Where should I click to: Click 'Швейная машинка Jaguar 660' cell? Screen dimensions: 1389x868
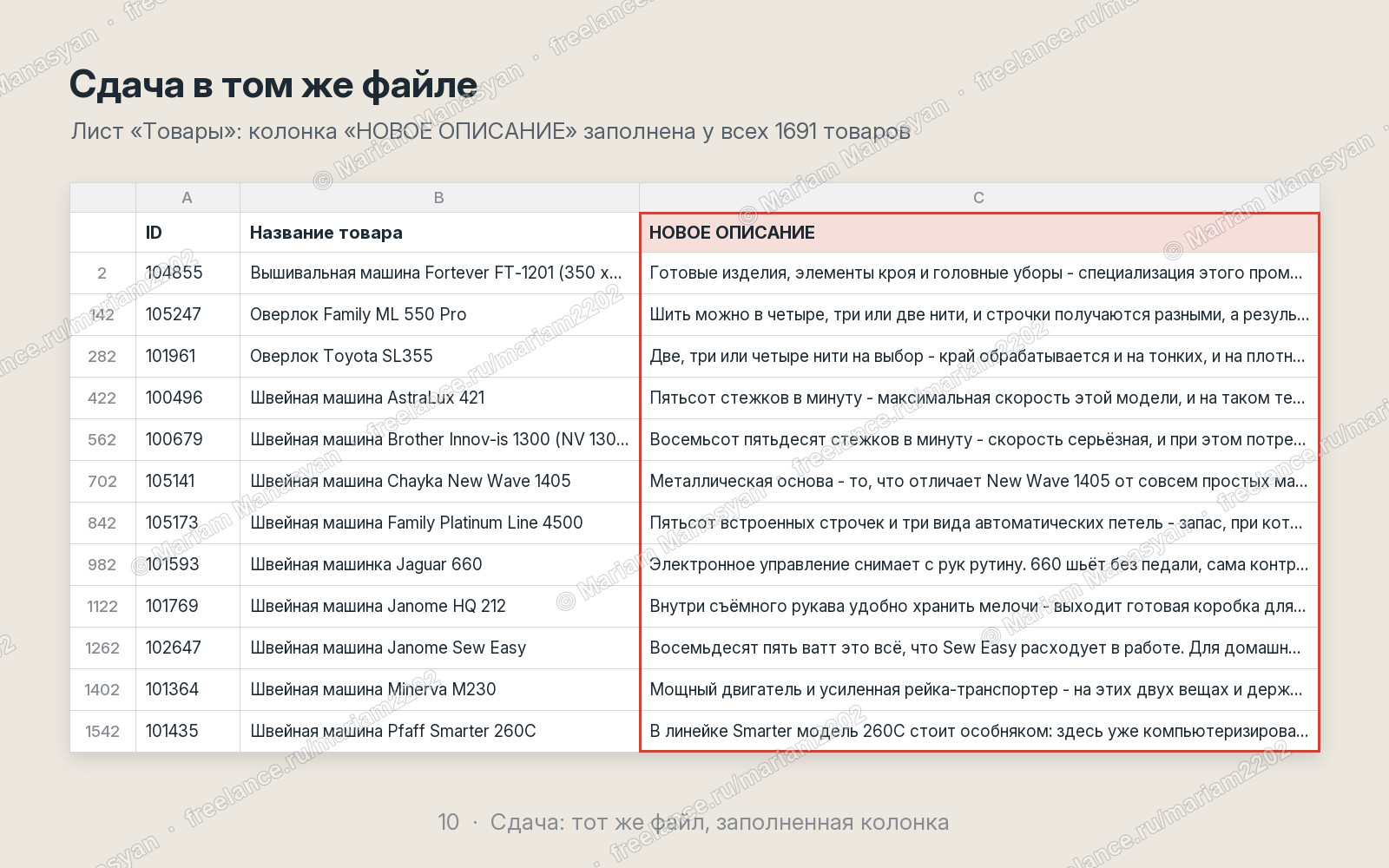439,565
